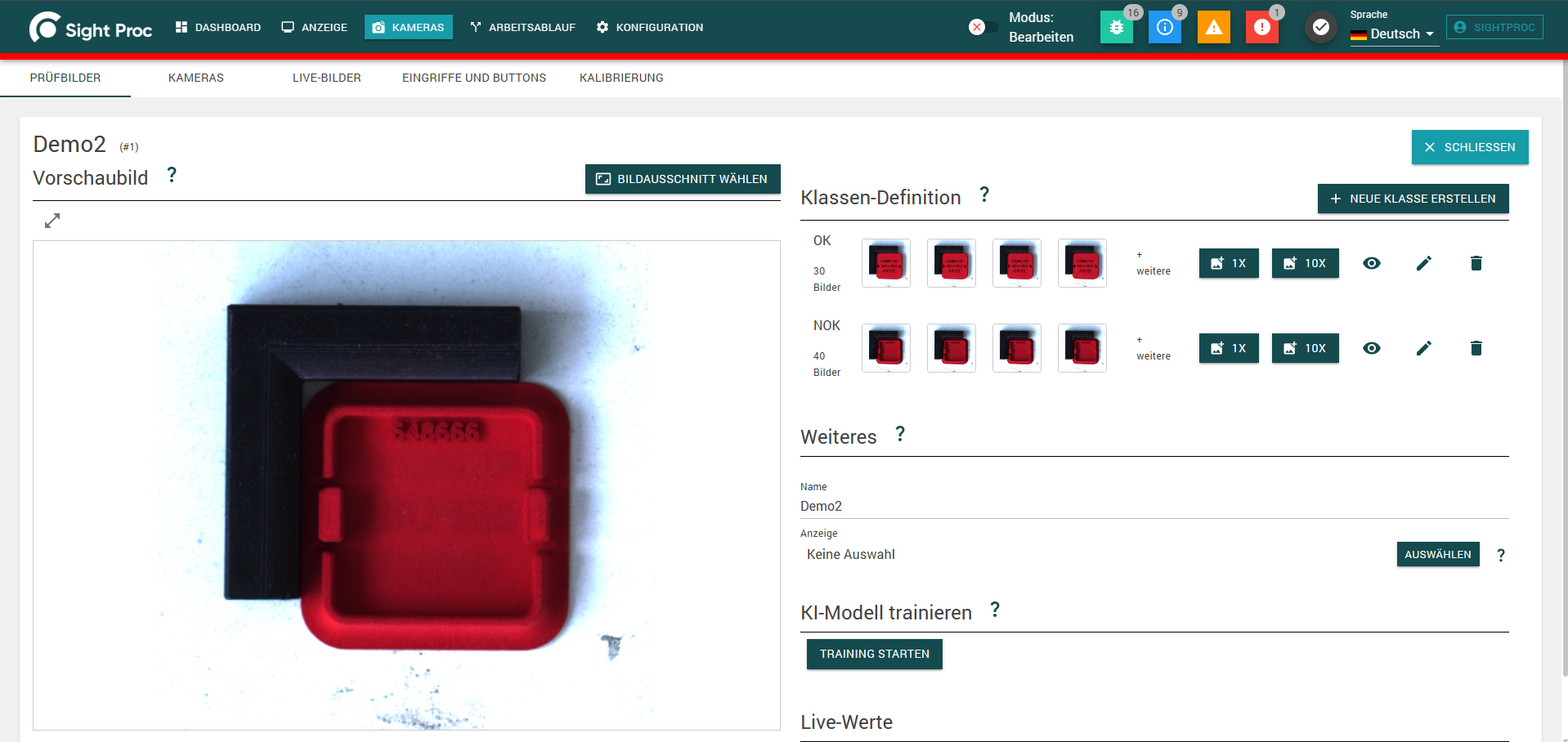The height and width of the screenshot is (742, 1568).
Task: Open the blue info notifications icon
Action: [1165, 27]
